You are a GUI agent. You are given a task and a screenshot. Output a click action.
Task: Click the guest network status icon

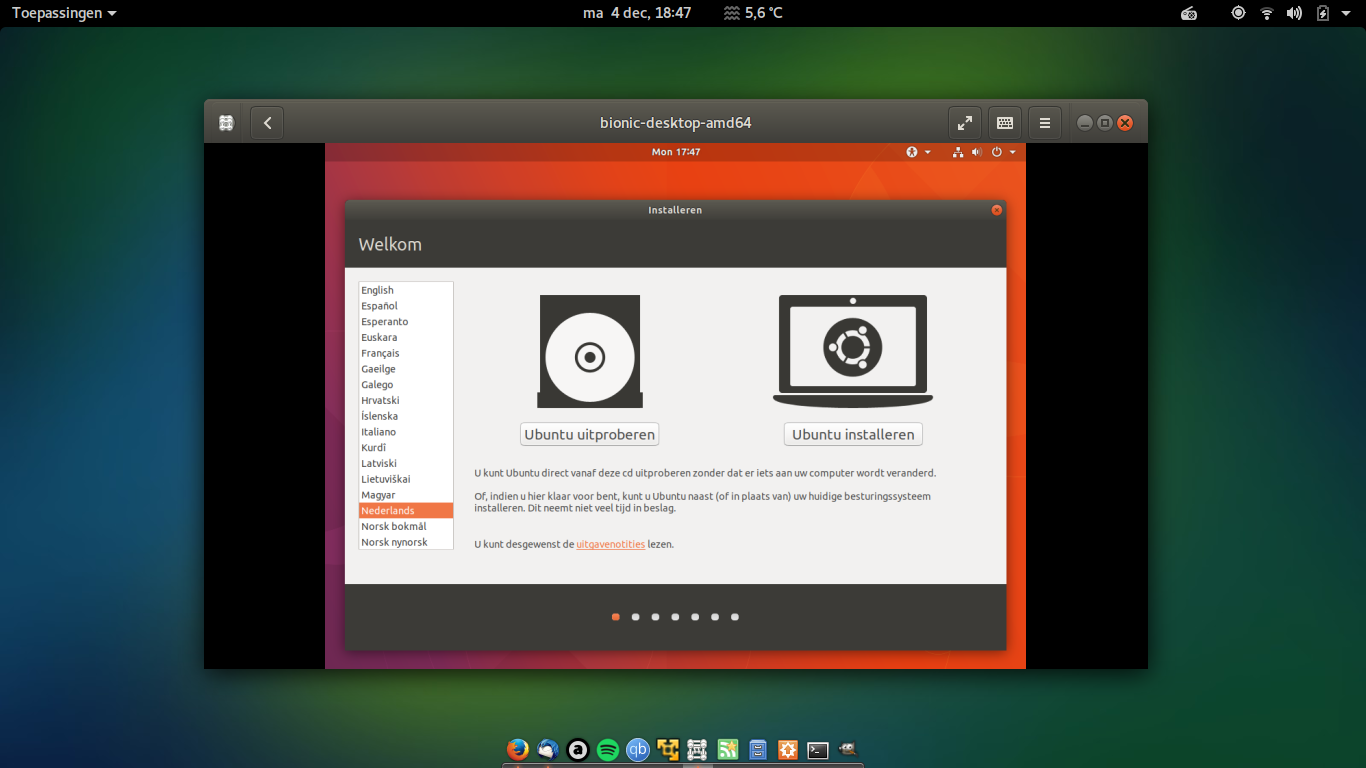[x=958, y=152]
